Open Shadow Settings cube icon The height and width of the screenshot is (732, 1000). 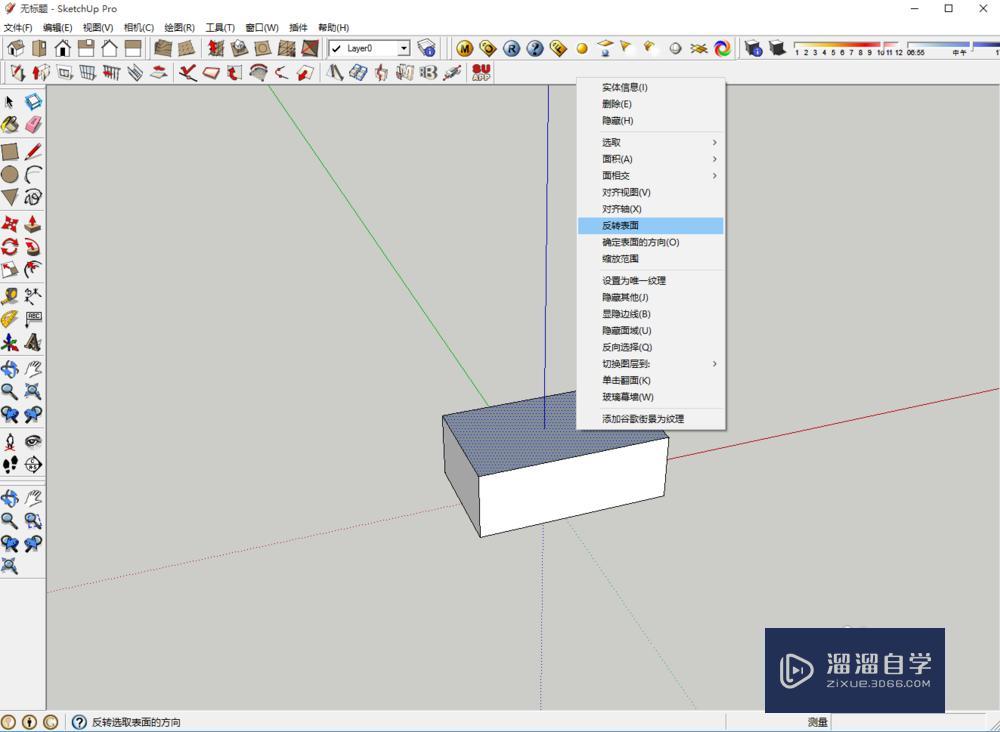[x=753, y=48]
